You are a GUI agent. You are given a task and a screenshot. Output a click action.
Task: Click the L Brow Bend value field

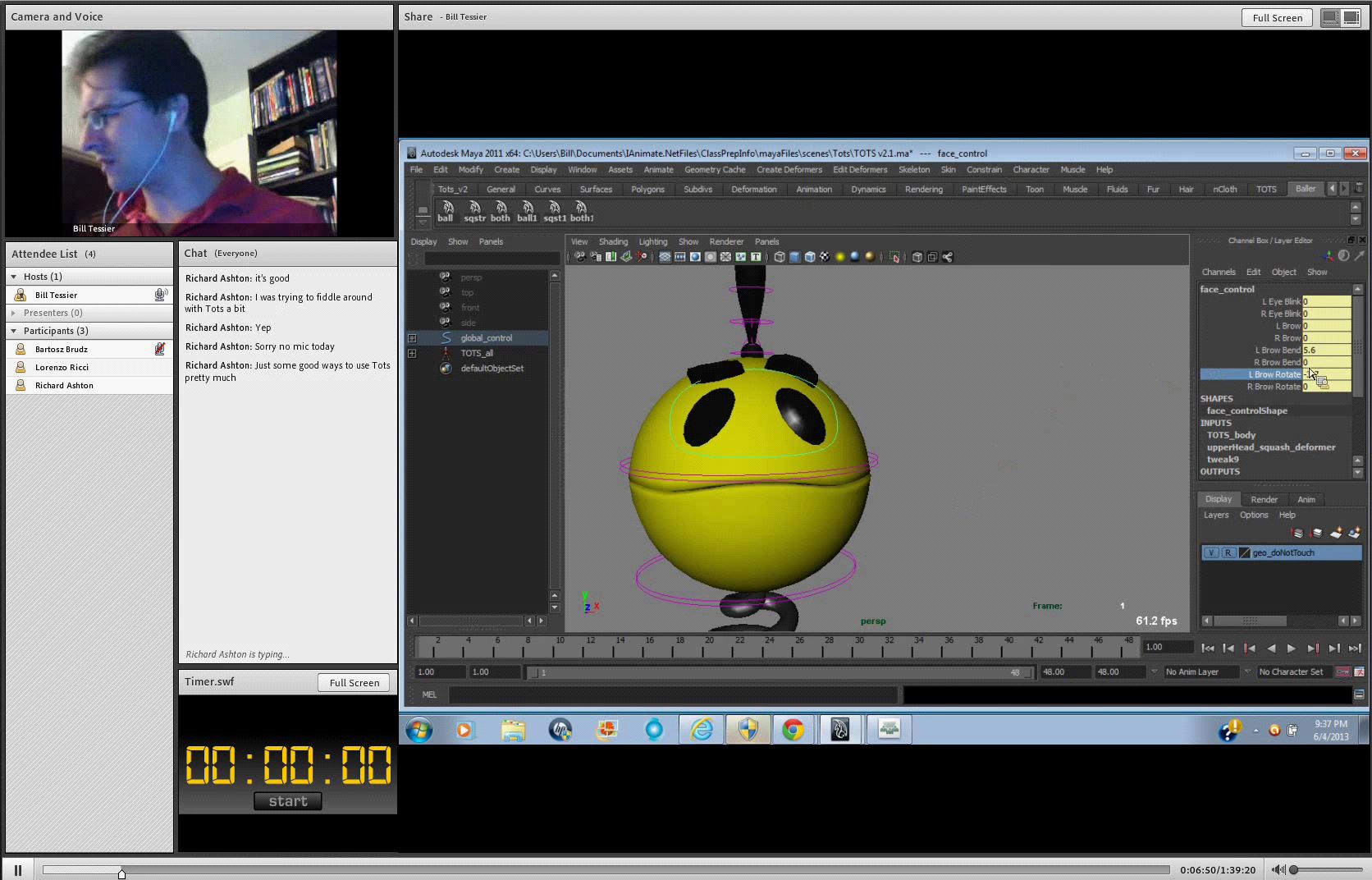(x=1326, y=351)
